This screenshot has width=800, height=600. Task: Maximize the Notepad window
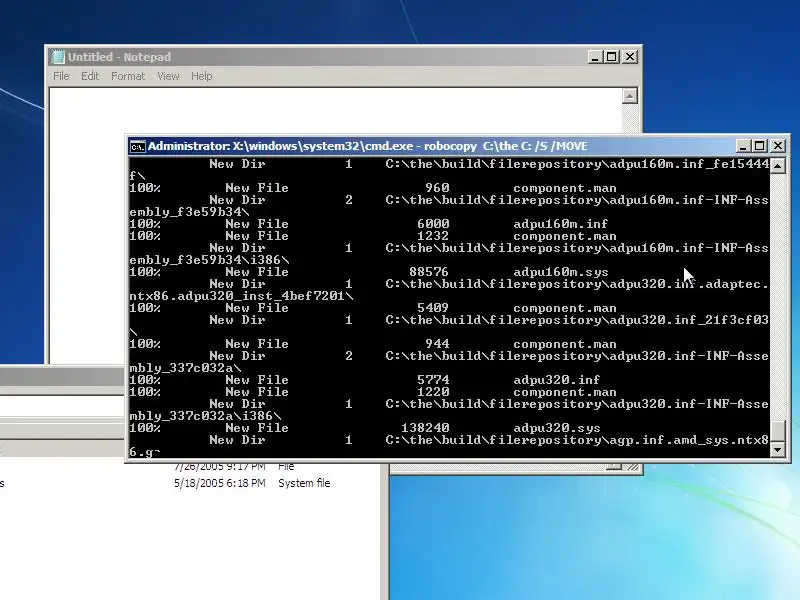pyautogui.click(x=612, y=57)
